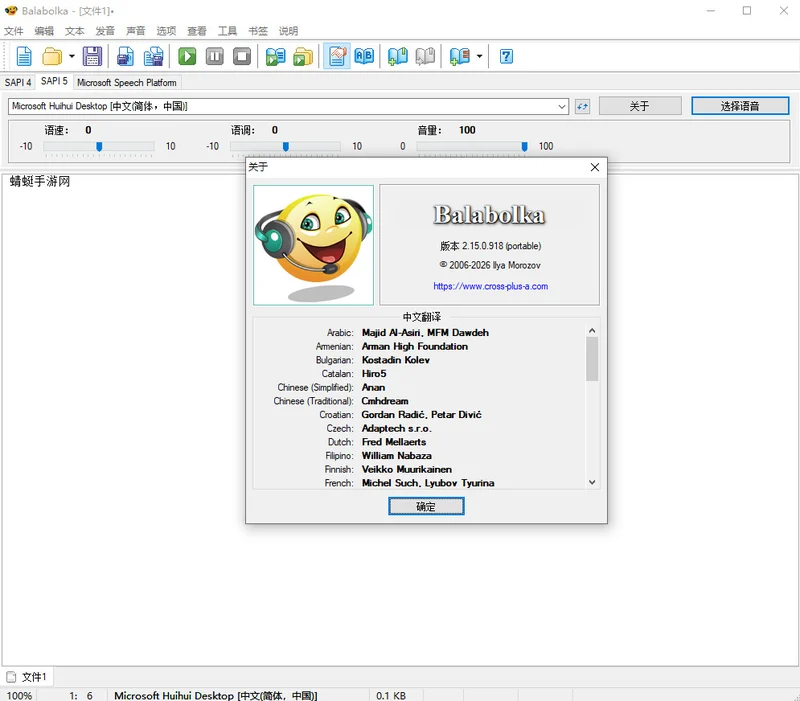Image resolution: width=800 pixels, height=701 pixels.
Task: Click the small refresh voice icon button
Action: [x=582, y=106]
